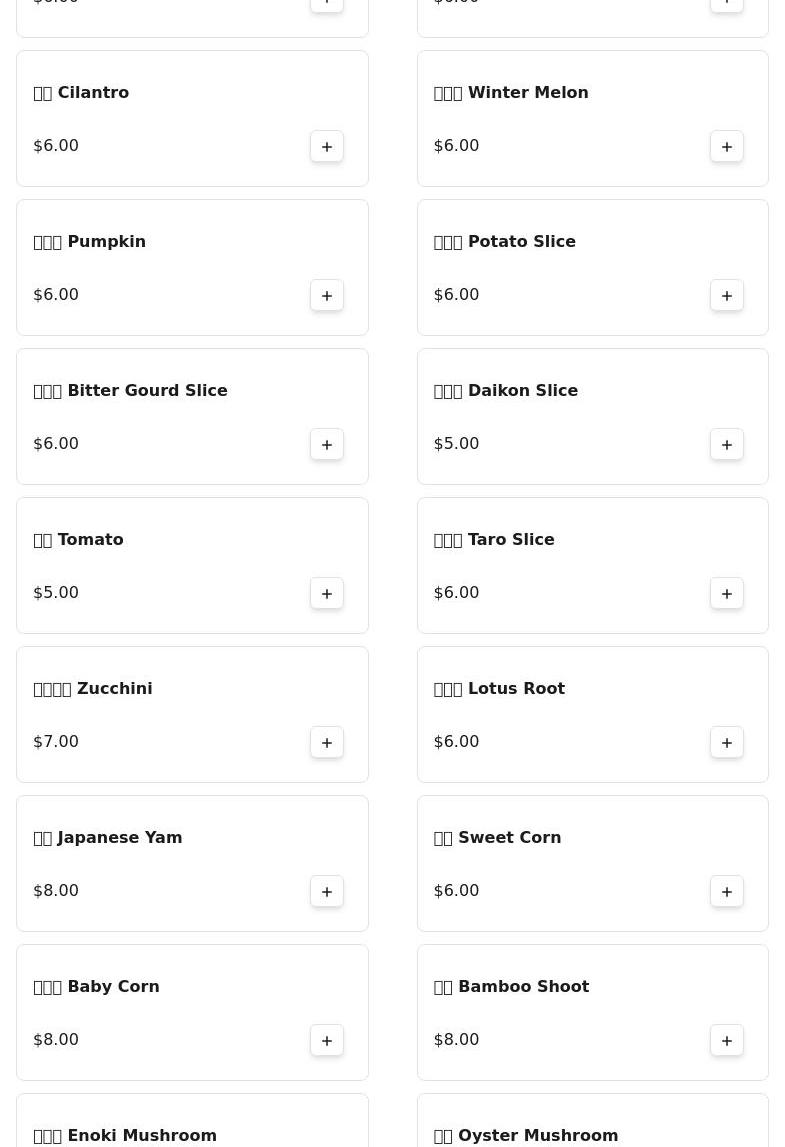The width and height of the screenshot is (785, 1147).
Task: Add Cilantro using its plus button
Action: 327,146
